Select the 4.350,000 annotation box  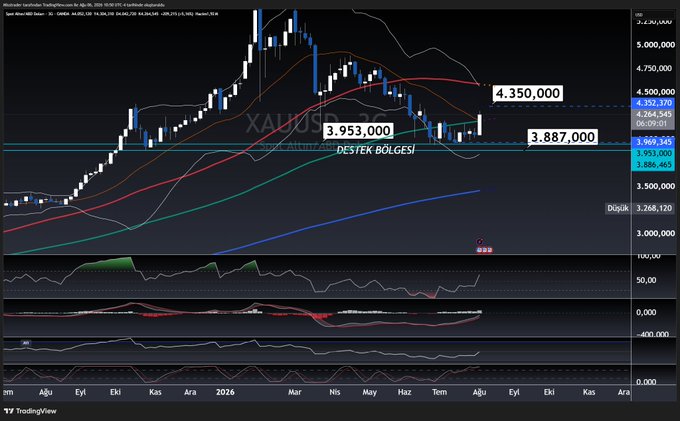(x=527, y=93)
